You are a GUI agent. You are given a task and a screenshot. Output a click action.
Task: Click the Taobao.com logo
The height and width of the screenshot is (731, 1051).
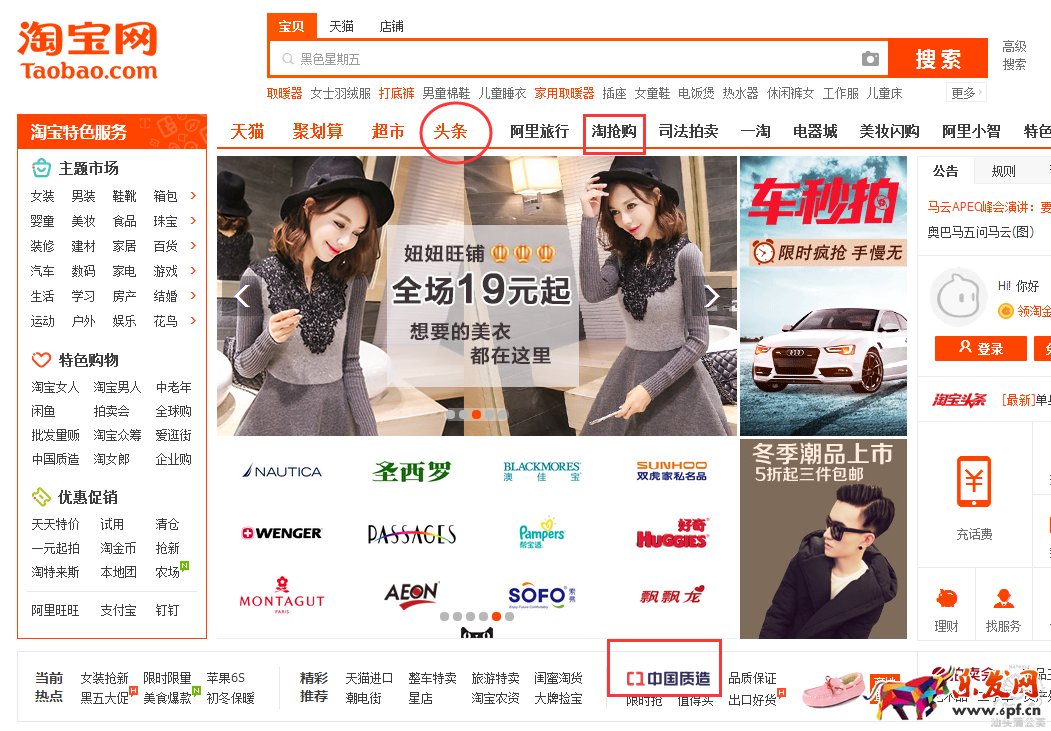tap(88, 51)
